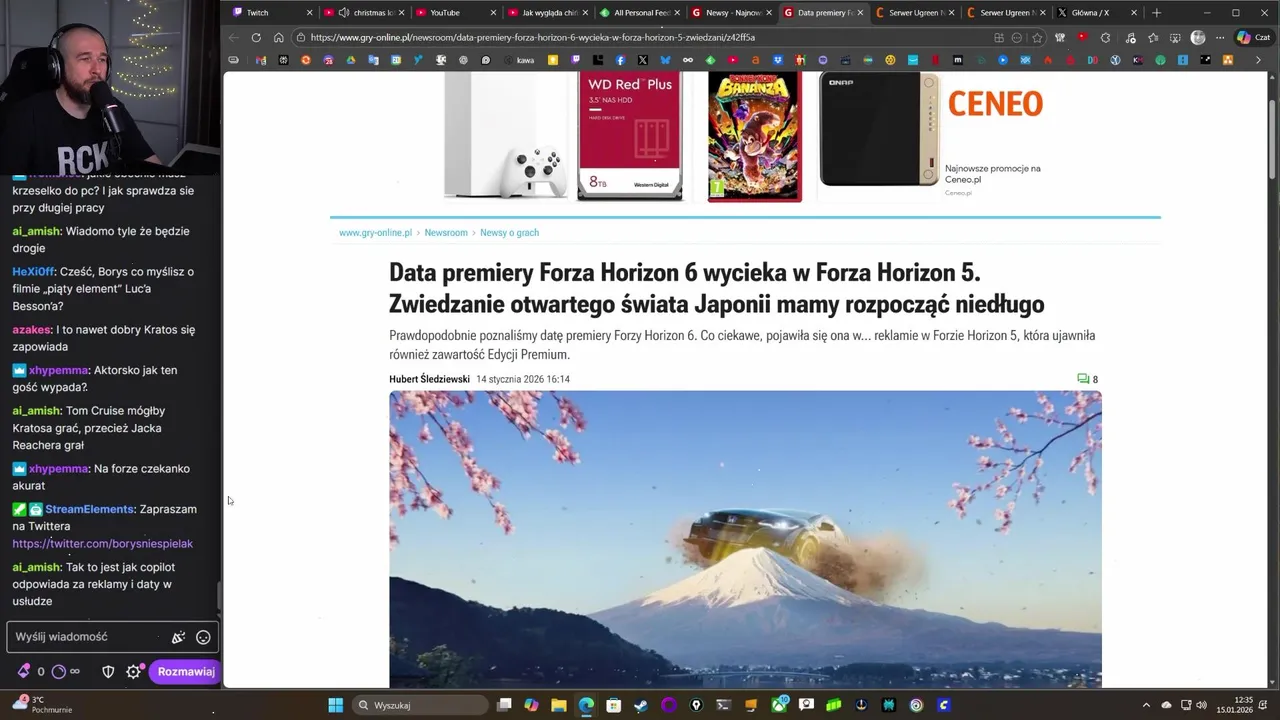Open the terminal icon on the taskbar
Image resolution: width=1280 pixels, height=720 pixels.
click(x=724, y=705)
